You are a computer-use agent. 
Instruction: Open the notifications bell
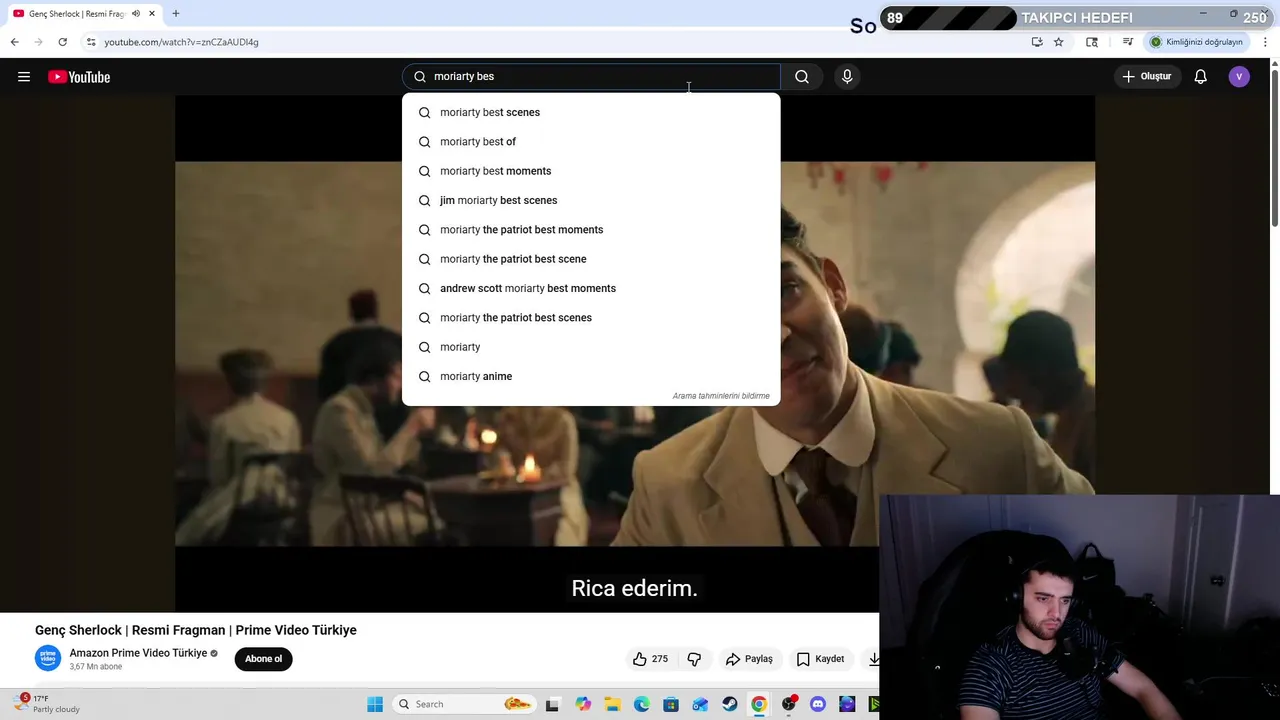tap(1201, 77)
